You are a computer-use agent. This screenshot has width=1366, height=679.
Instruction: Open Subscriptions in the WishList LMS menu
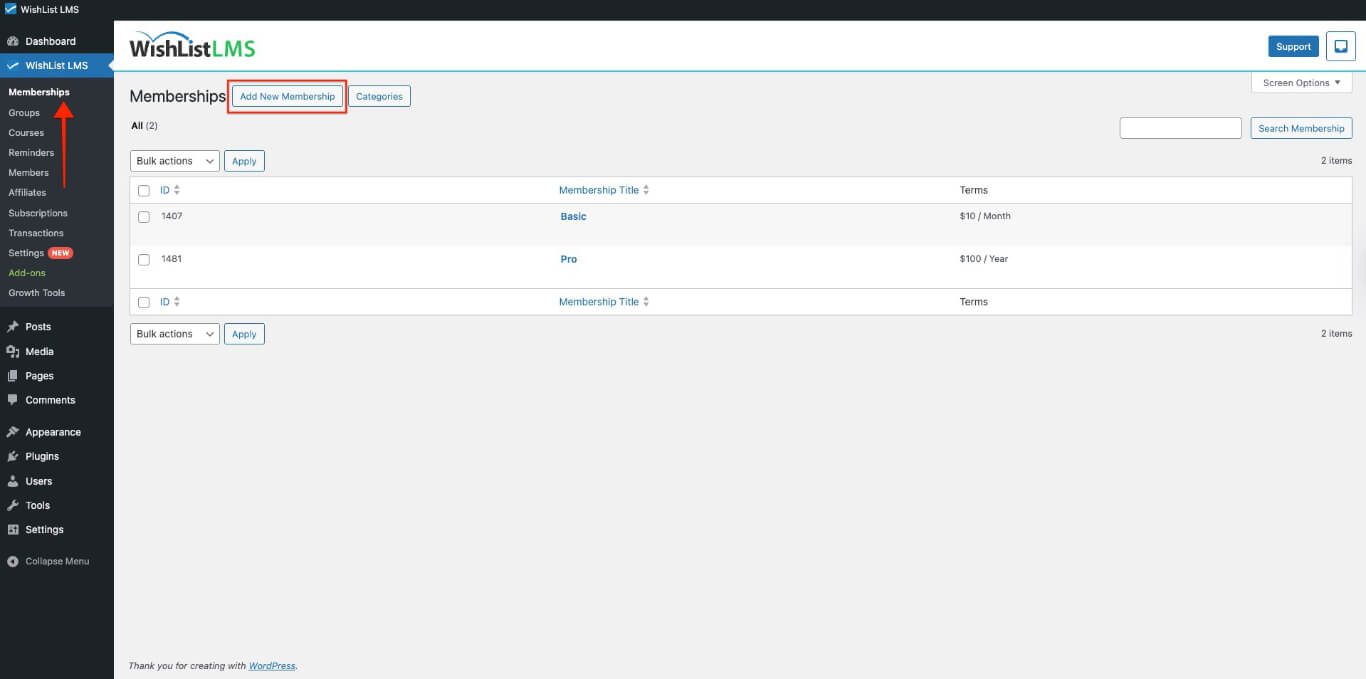click(38, 212)
